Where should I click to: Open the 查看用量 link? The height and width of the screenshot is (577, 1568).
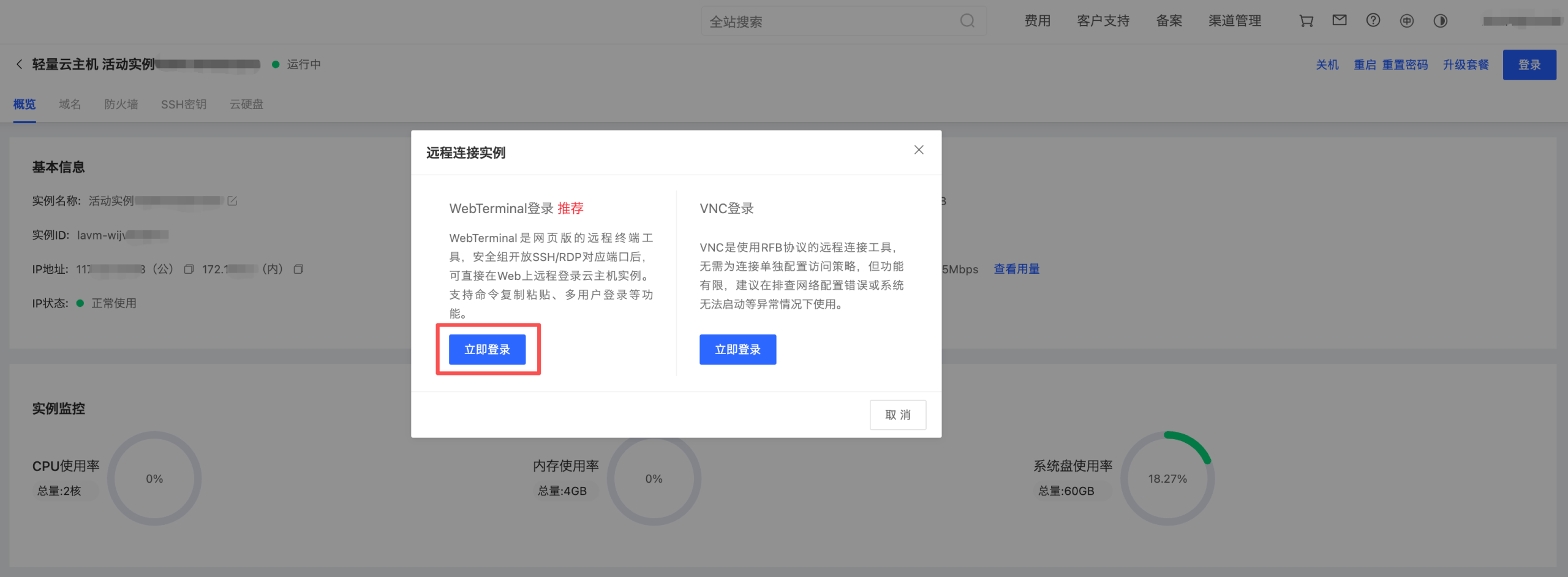tap(1016, 268)
